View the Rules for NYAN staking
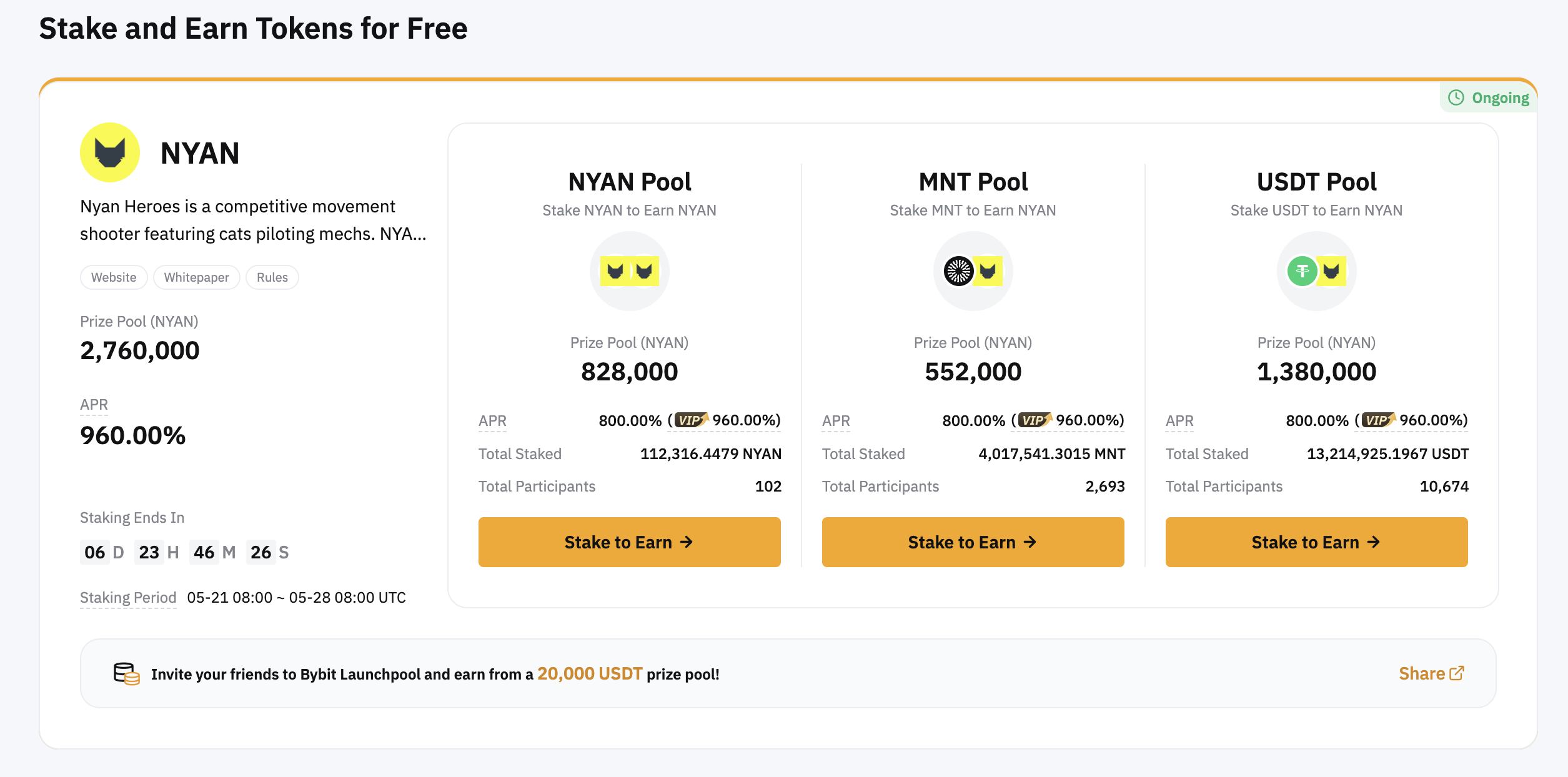This screenshot has height=777, width=1568. click(x=272, y=277)
